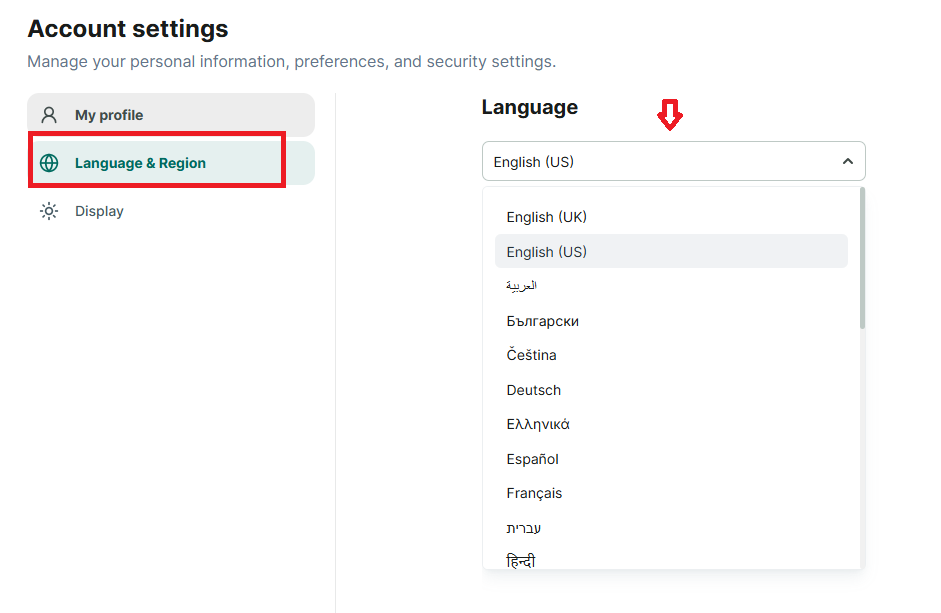Select the Hindi language option
The height and width of the screenshot is (613, 941).
click(x=671, y=560)
